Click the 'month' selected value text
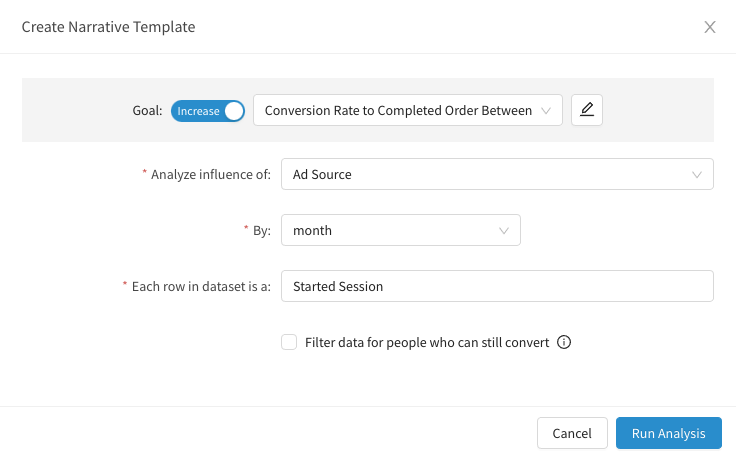Screen dimensions: 736x456 click(x=312, y=230)
